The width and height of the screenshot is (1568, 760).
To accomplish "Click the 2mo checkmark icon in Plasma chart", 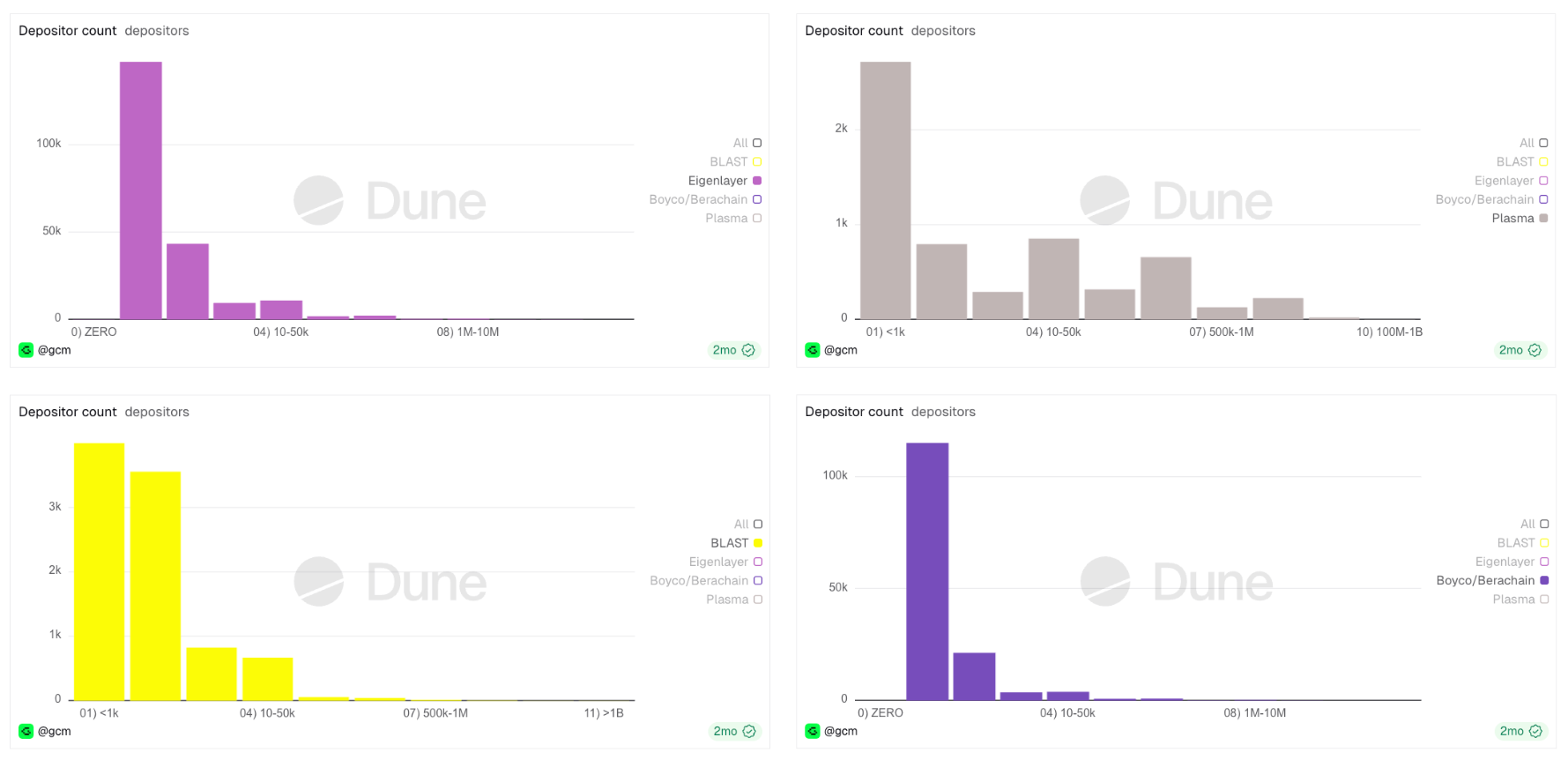I will 1535,350.
